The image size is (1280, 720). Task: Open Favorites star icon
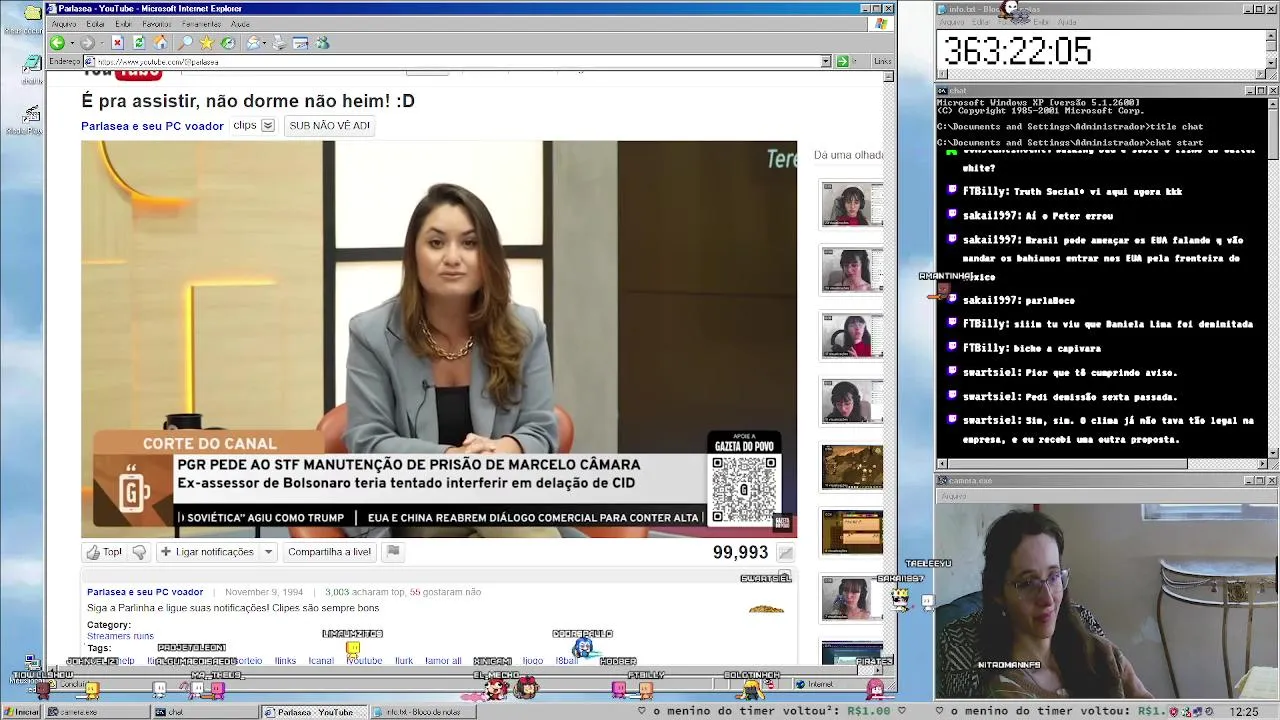[x=206, y=43]
